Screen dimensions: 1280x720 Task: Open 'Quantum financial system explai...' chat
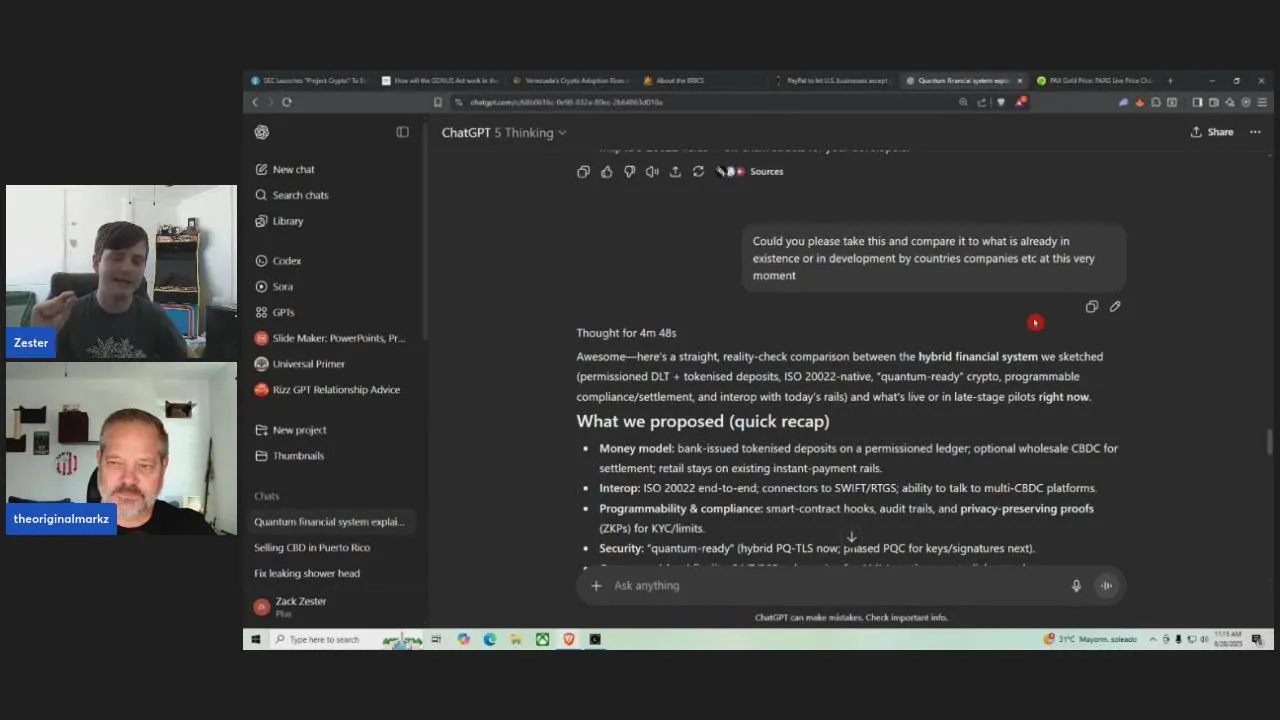(330, 522)
